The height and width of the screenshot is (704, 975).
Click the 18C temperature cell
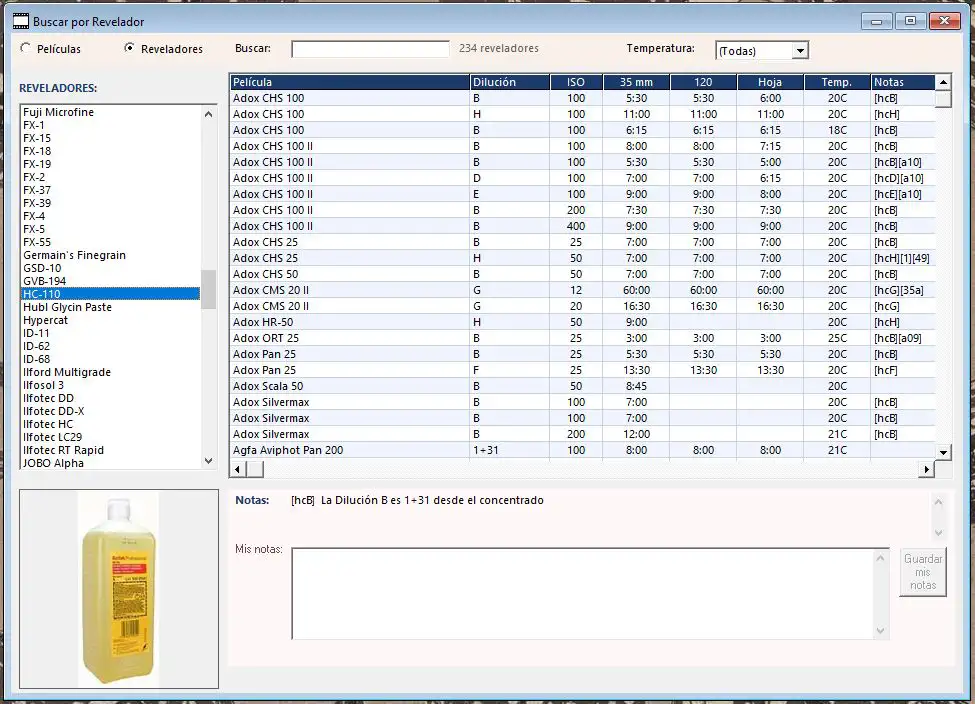[x=837, y=130]
